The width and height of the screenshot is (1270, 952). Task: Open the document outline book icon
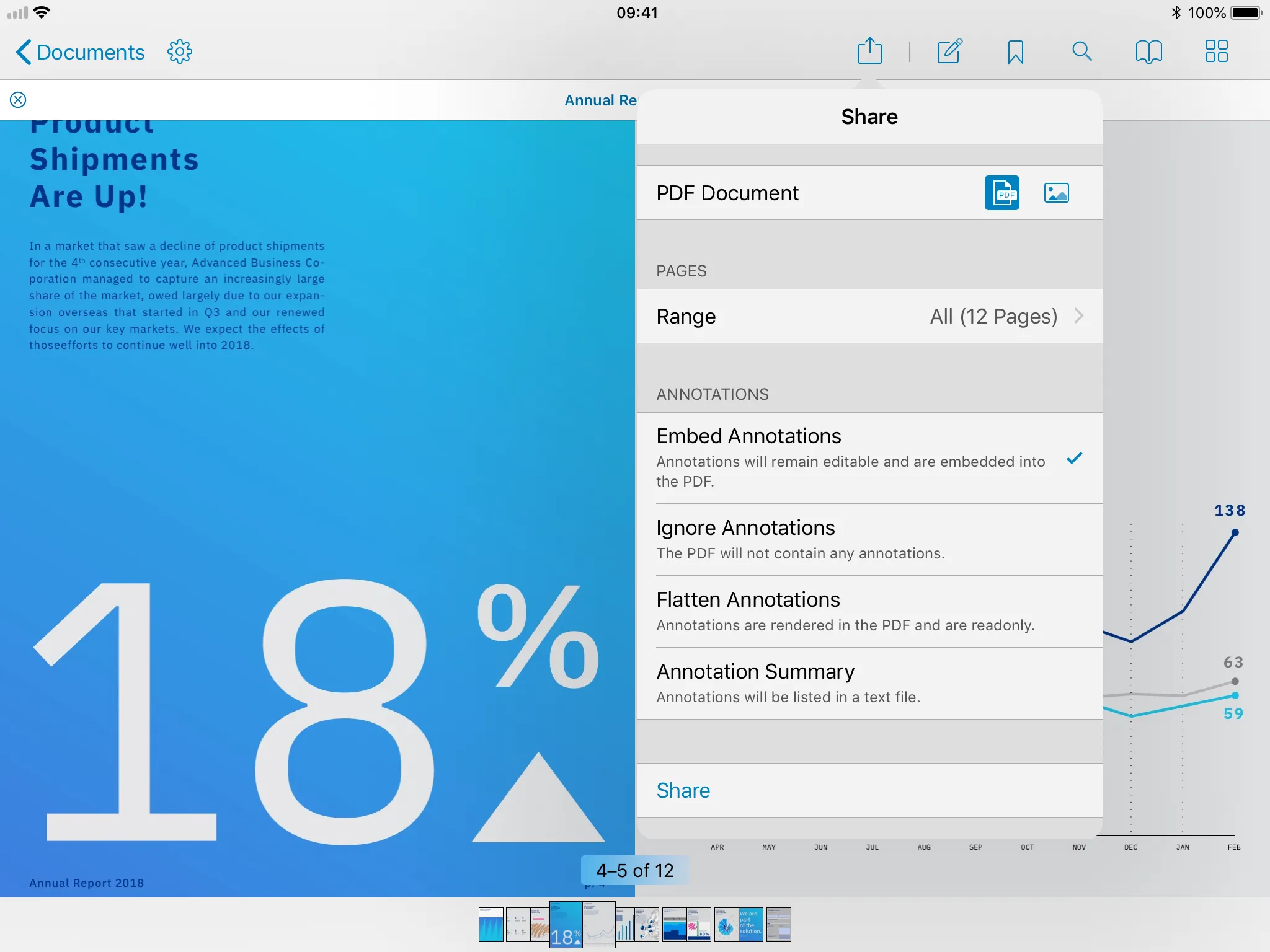point(1148,52)
